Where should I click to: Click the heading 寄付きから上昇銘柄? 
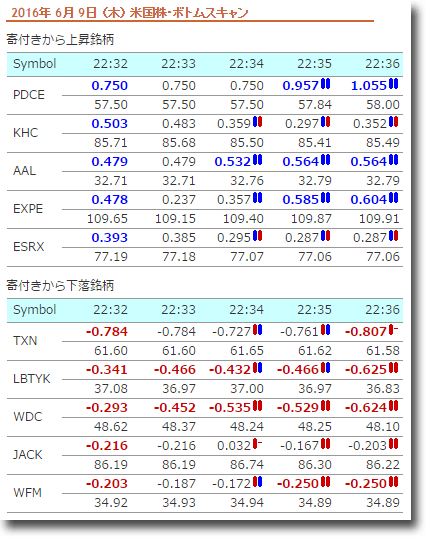click(x=60, y=40)
